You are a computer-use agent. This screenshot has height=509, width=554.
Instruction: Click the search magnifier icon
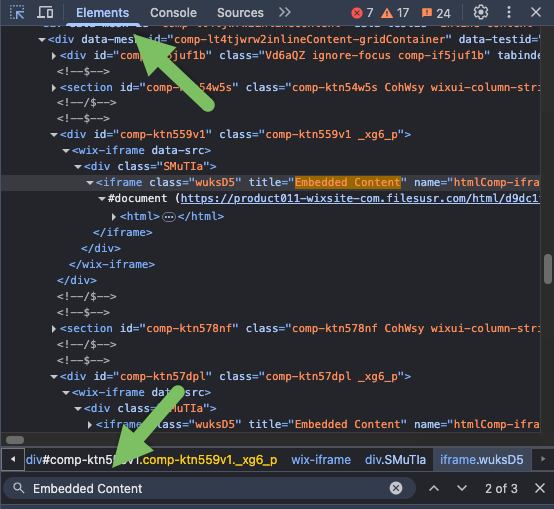point(19,489)
